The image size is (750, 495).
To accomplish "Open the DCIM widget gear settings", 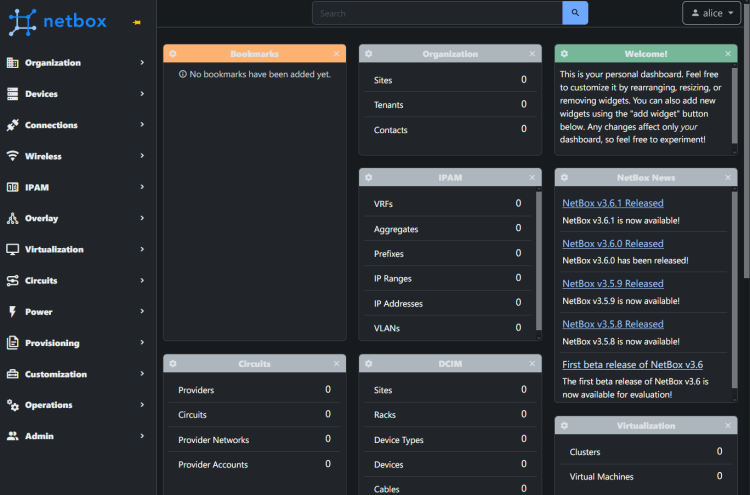I will [369, 363].
